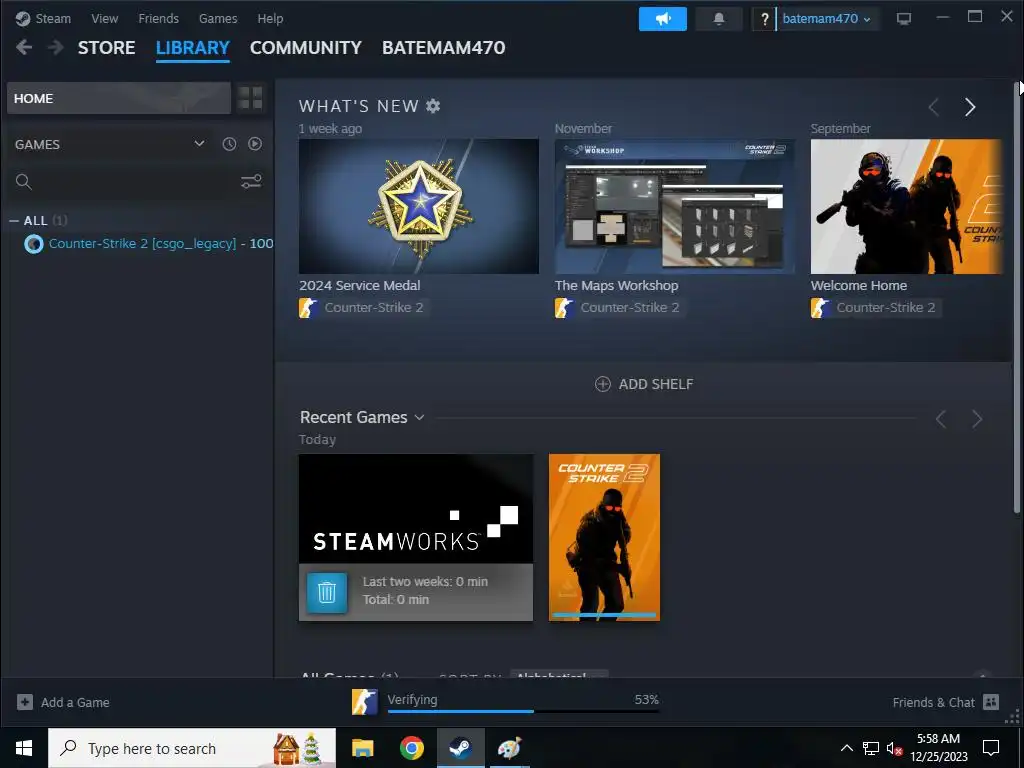This screenshot has height=768, width=1024.
Task: Click the help question mark icon
Action: click(x=764, y=19)
